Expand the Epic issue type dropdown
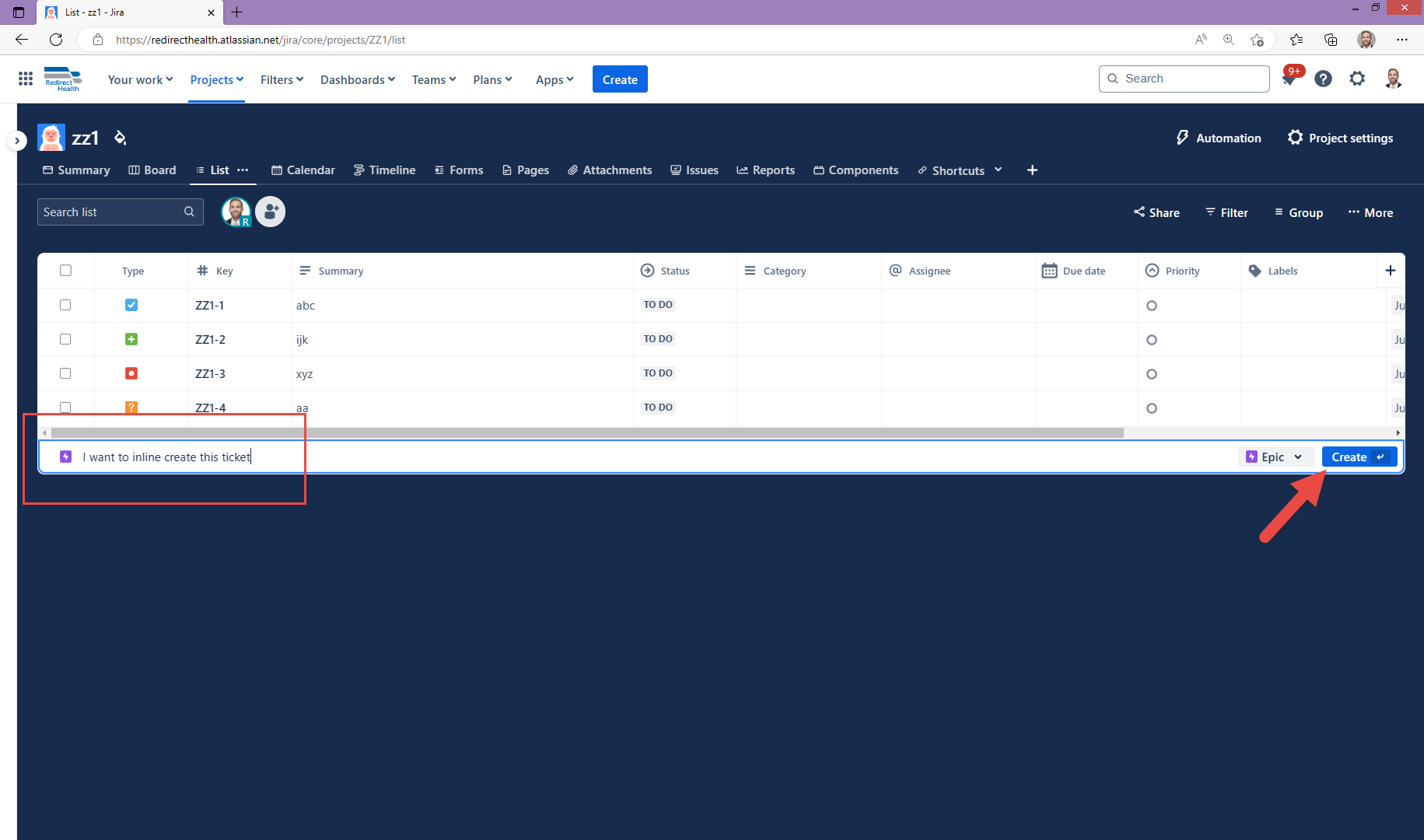Image resolution: width=1424 pixels, height=840 pixels. [x=1275, y=457]
